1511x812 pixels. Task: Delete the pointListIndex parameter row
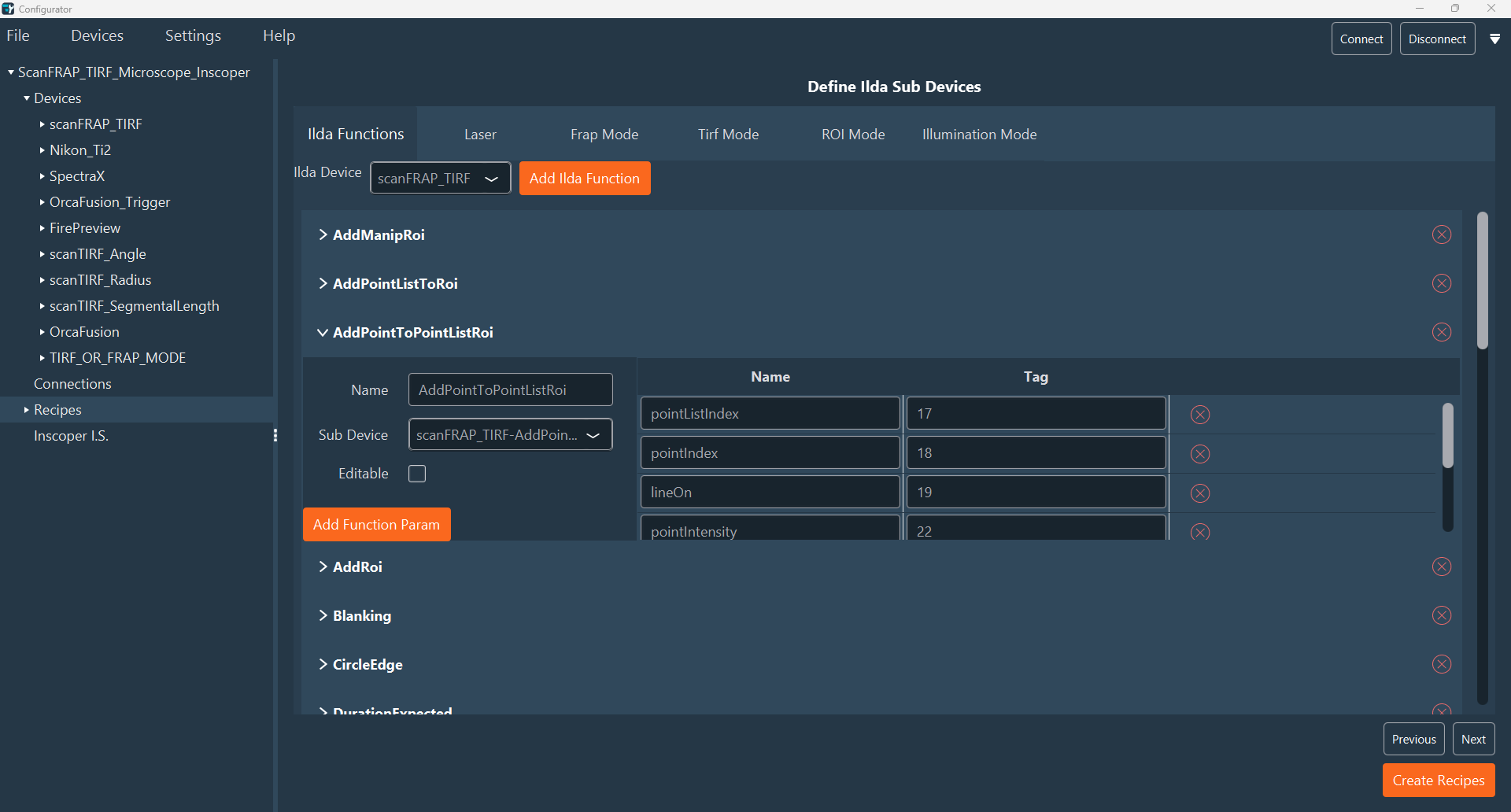pos(1199,415)
